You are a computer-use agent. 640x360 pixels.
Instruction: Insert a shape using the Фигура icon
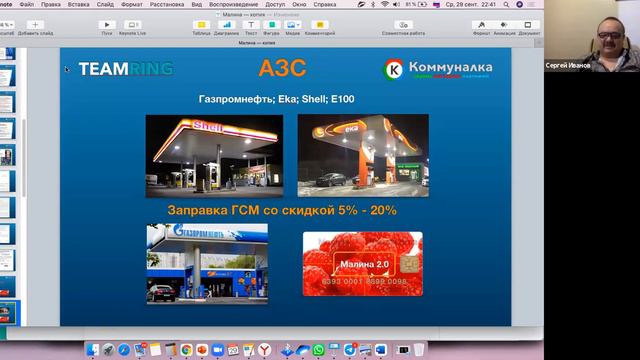pyautogui.click(x=271, y=25)
